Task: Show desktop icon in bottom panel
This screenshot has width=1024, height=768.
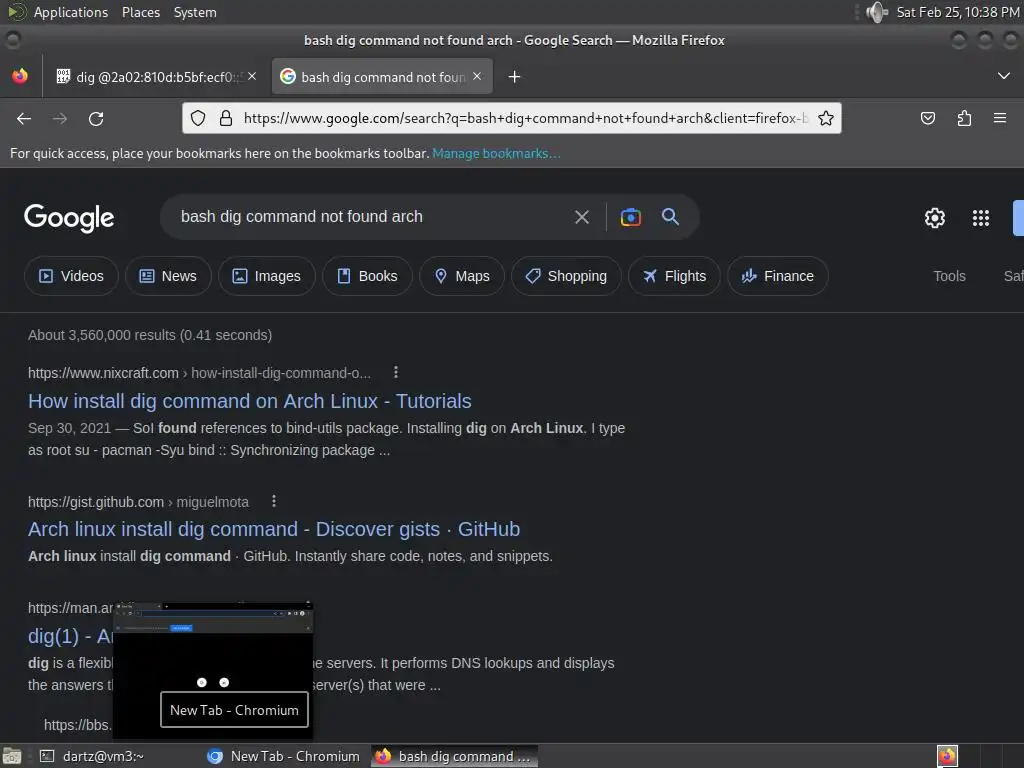Action: pyautogui.click(x=12, y=756)
